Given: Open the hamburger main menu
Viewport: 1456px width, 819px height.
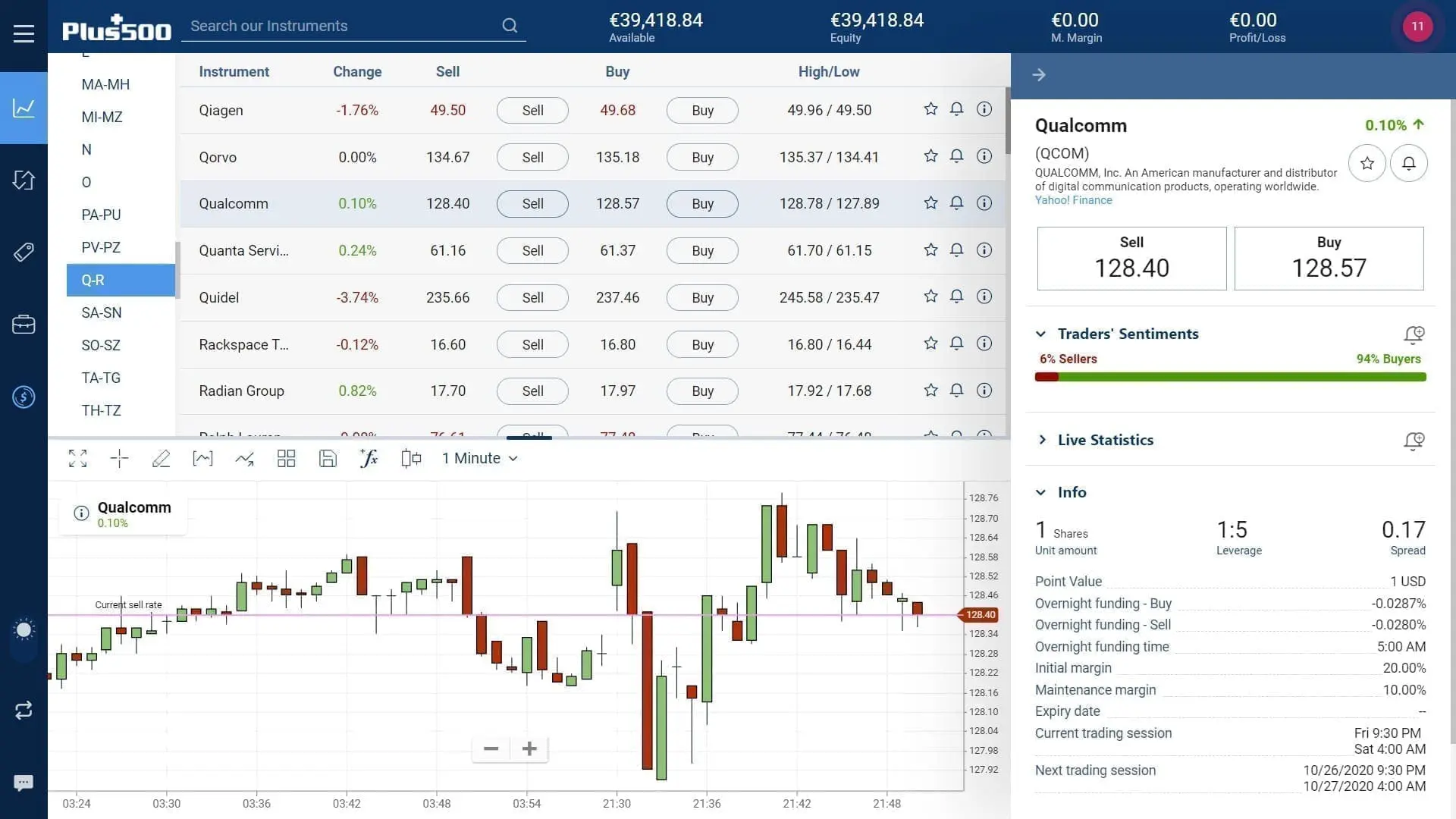Looking at the screenshot, I should point(24,33).
